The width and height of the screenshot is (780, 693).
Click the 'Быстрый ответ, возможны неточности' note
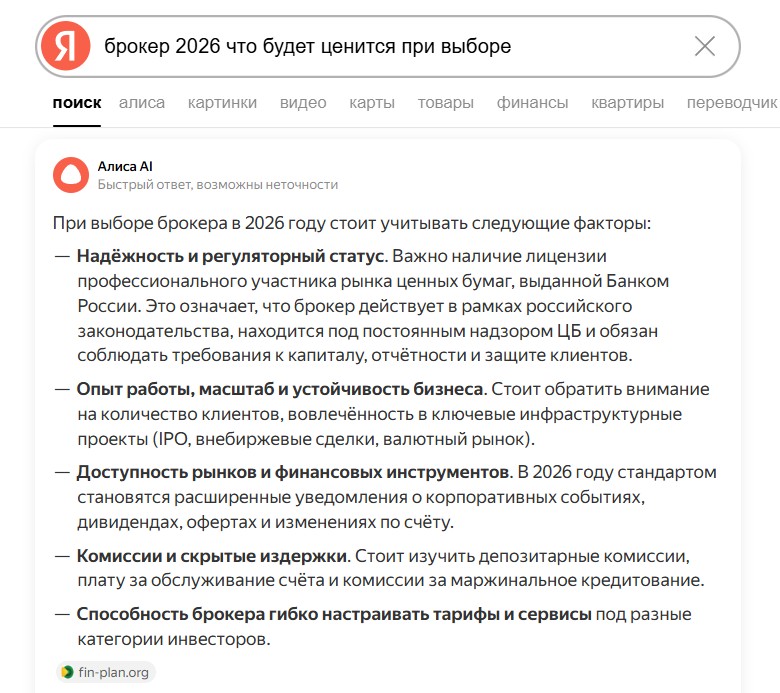217,185
